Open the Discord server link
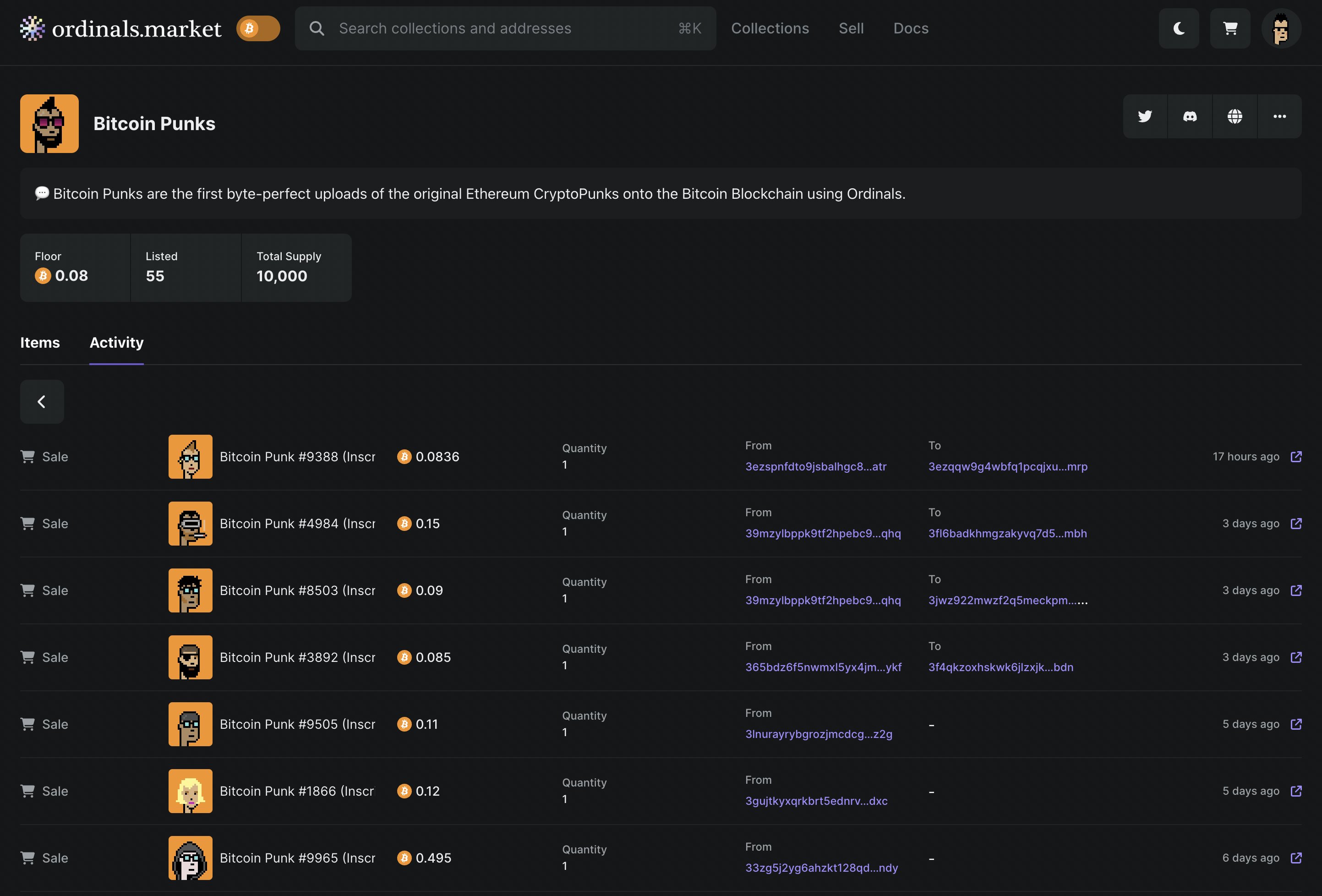This screenshot has height=896, width=1322. point(1190,117)
